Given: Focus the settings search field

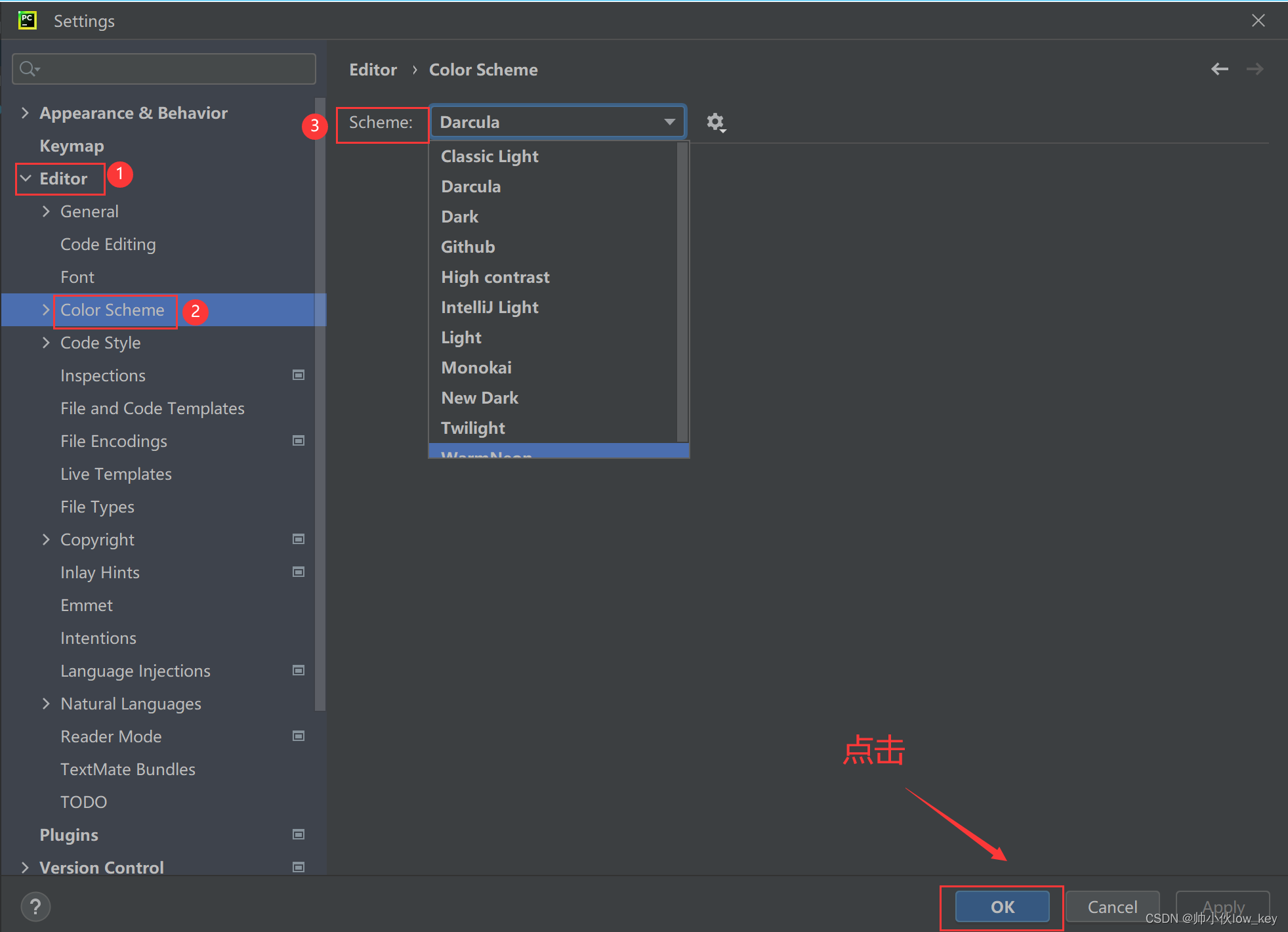Looking at the screenshot, I should click(164, 68).
